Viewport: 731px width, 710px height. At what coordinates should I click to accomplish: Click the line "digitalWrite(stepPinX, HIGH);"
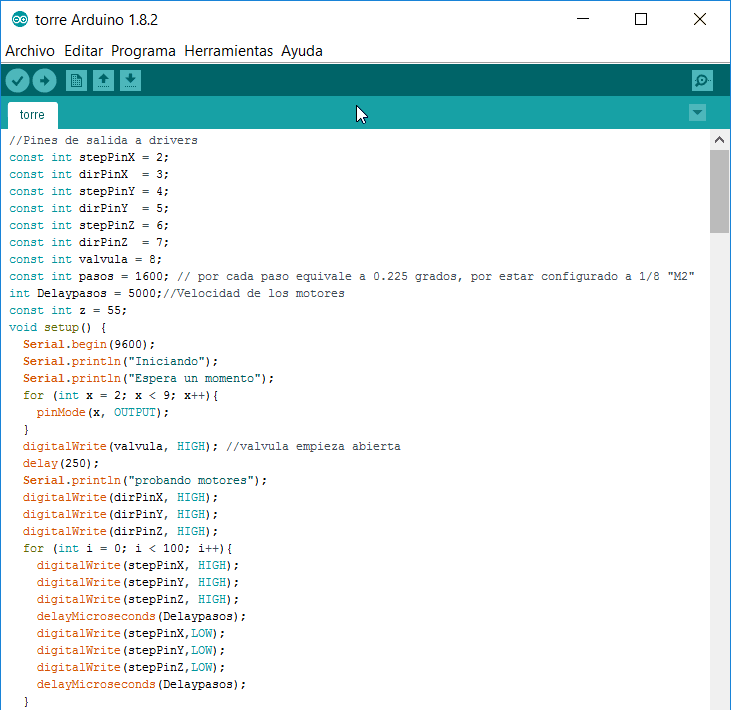click(x=138, y=565)
